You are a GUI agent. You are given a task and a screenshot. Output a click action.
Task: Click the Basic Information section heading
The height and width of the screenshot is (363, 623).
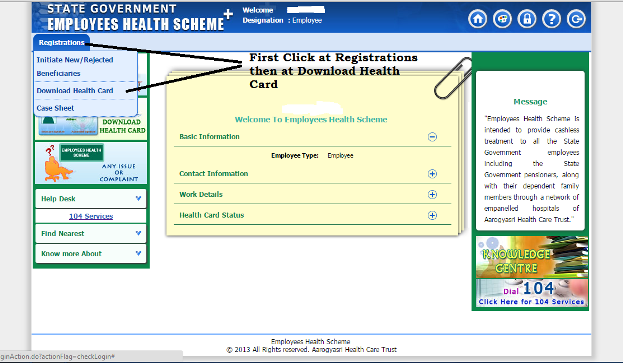click(x=209, y=137)
